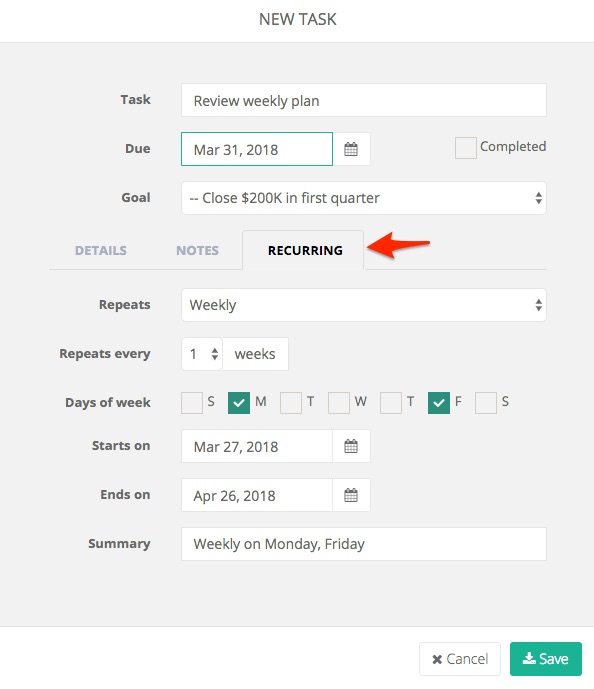
Task: Cancel the new task dialog
Action: tap(460, 659)
